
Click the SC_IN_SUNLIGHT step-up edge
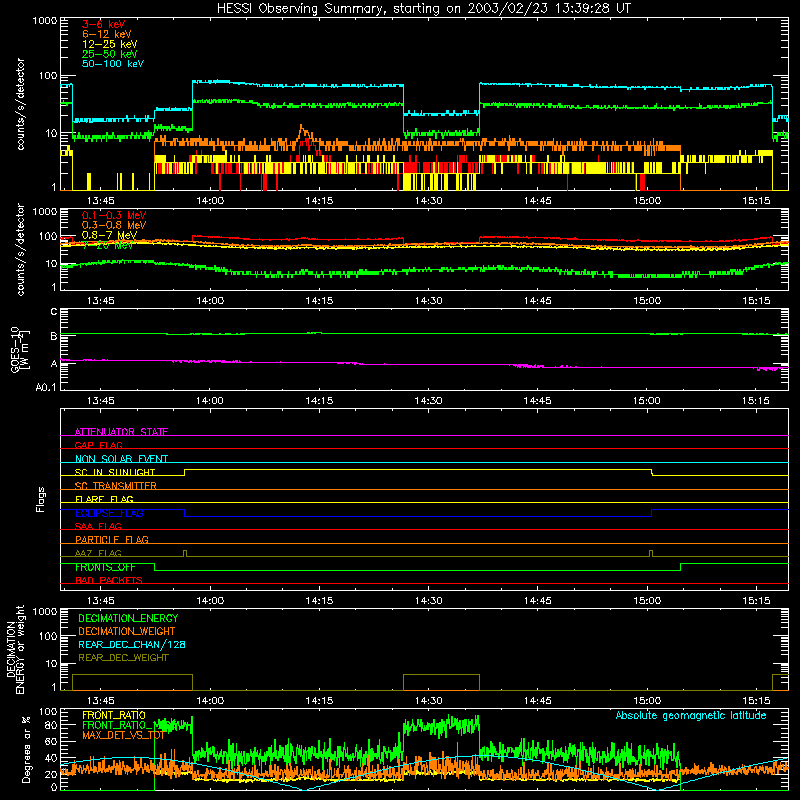tap(185, 472)
